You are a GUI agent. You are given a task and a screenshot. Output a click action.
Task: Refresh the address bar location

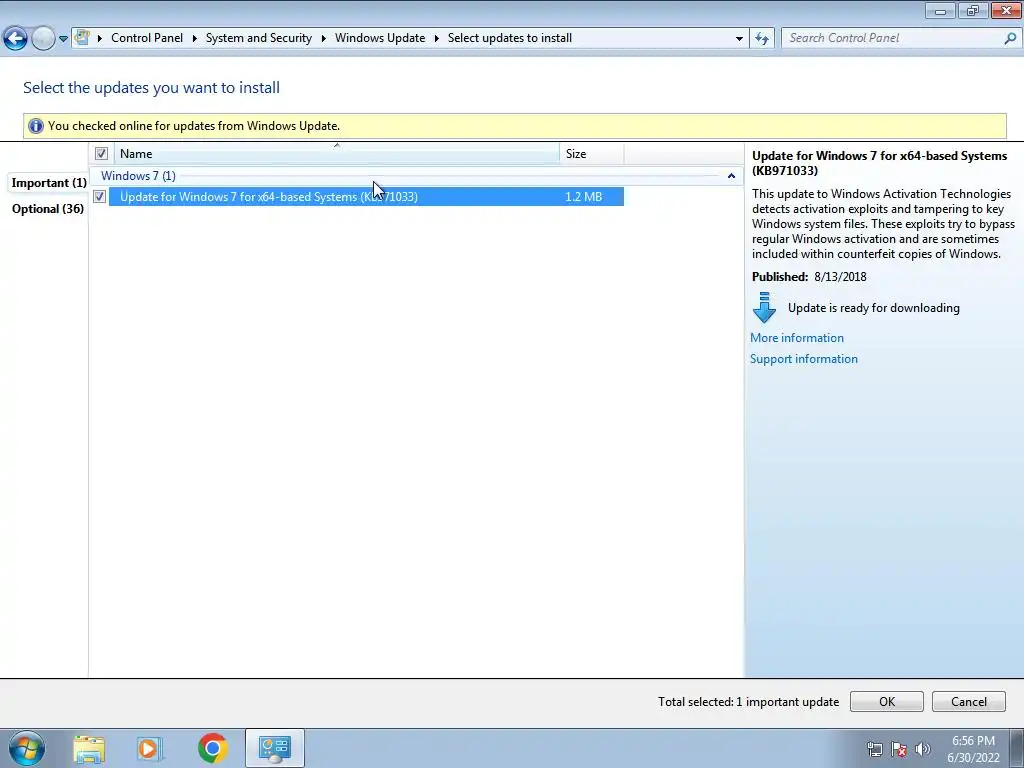(761, 39)
